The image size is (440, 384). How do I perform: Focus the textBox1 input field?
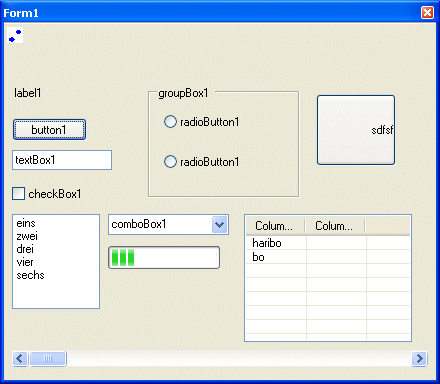62,160
